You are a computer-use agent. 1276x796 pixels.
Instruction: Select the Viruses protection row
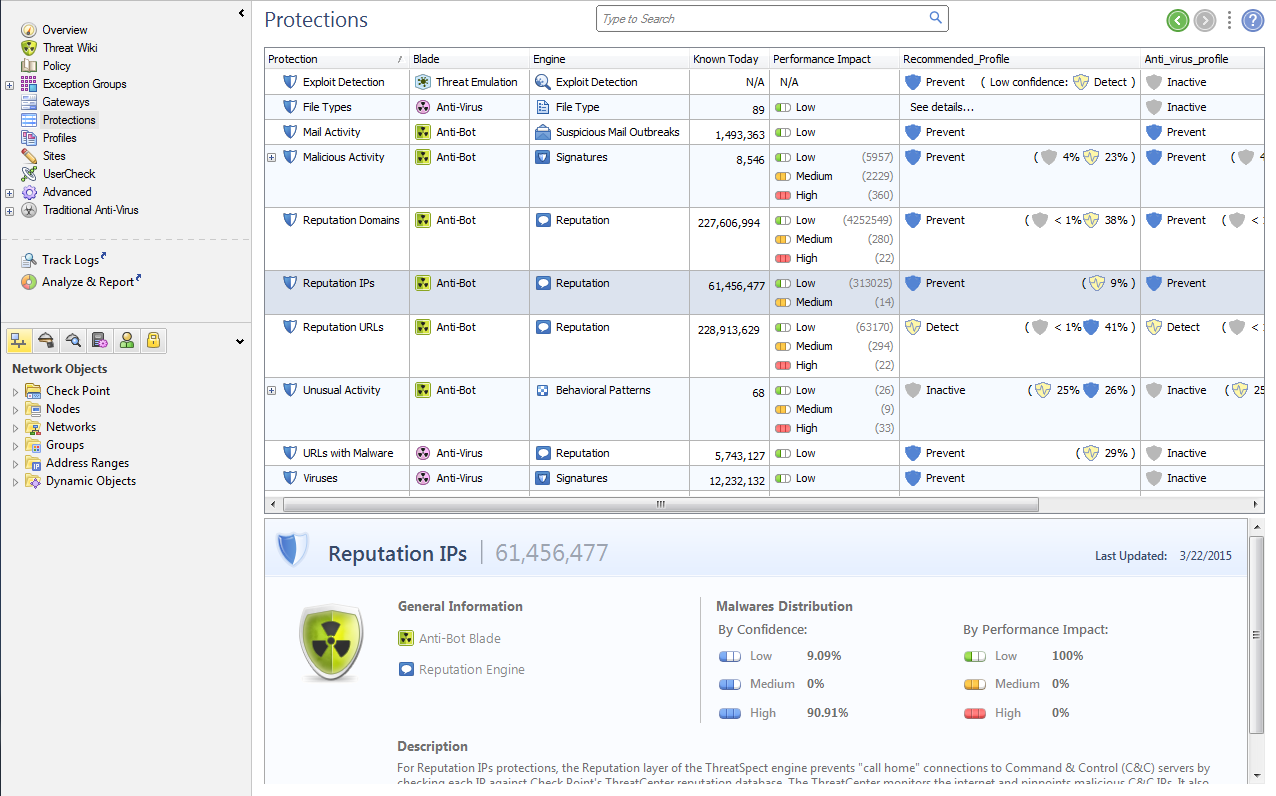765,478
